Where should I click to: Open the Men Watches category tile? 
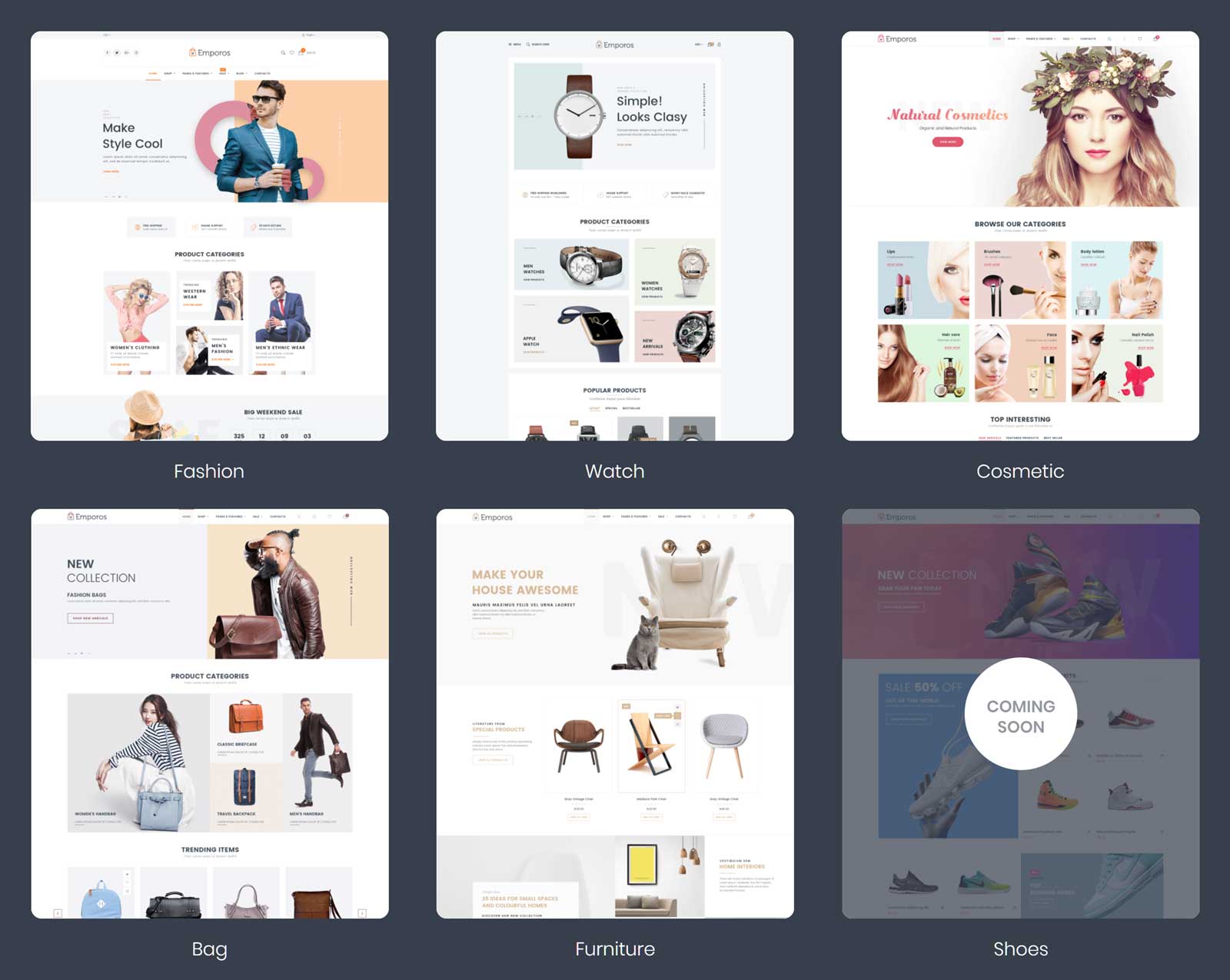571,264
